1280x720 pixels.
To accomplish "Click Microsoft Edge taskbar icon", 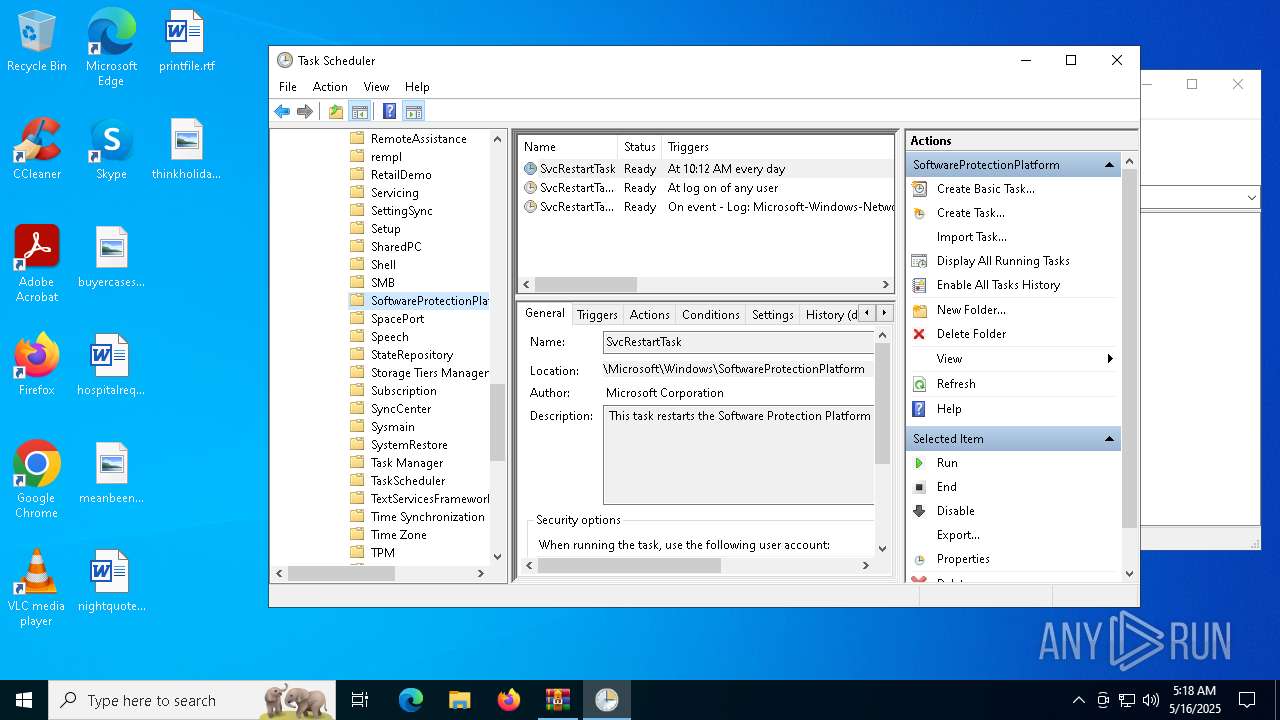I will pyautogui.click(x=411, y=700).
